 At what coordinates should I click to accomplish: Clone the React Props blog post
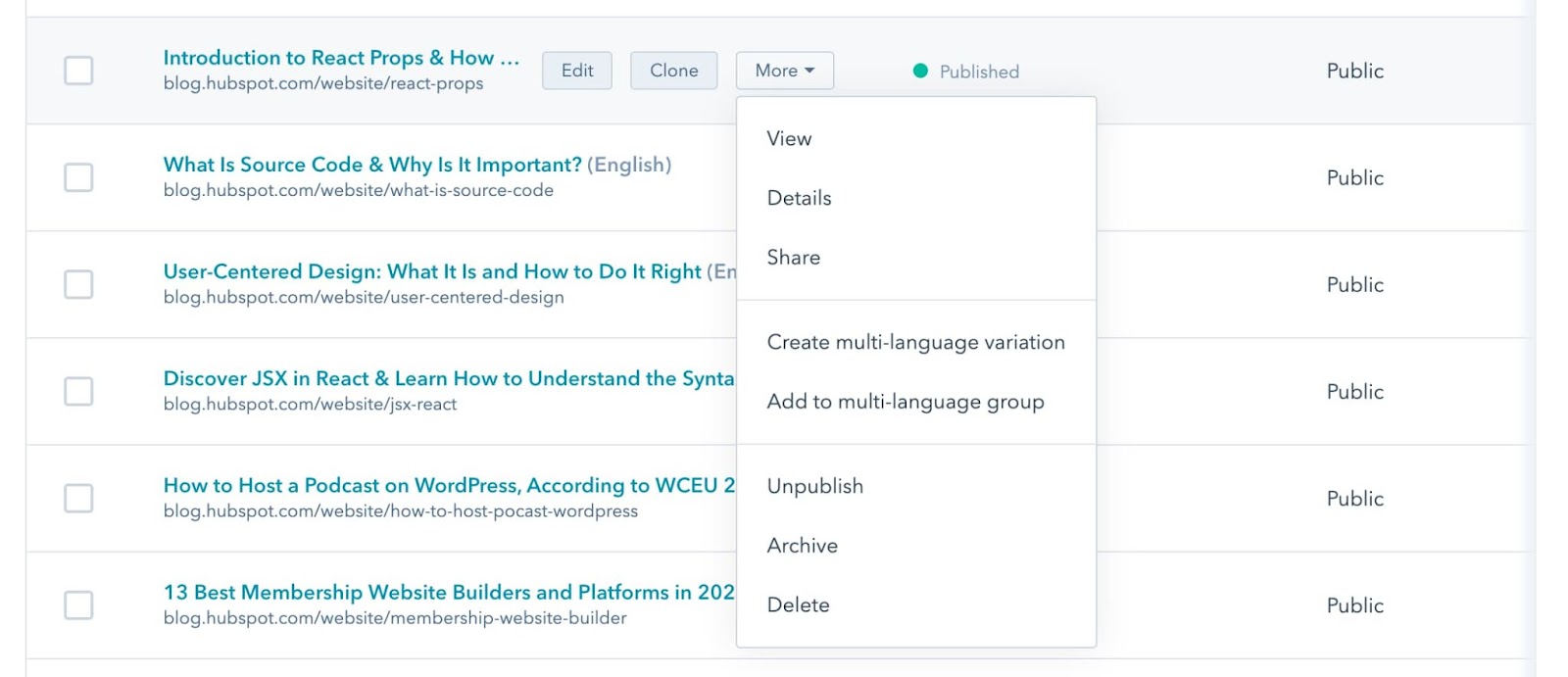(674, 71)
